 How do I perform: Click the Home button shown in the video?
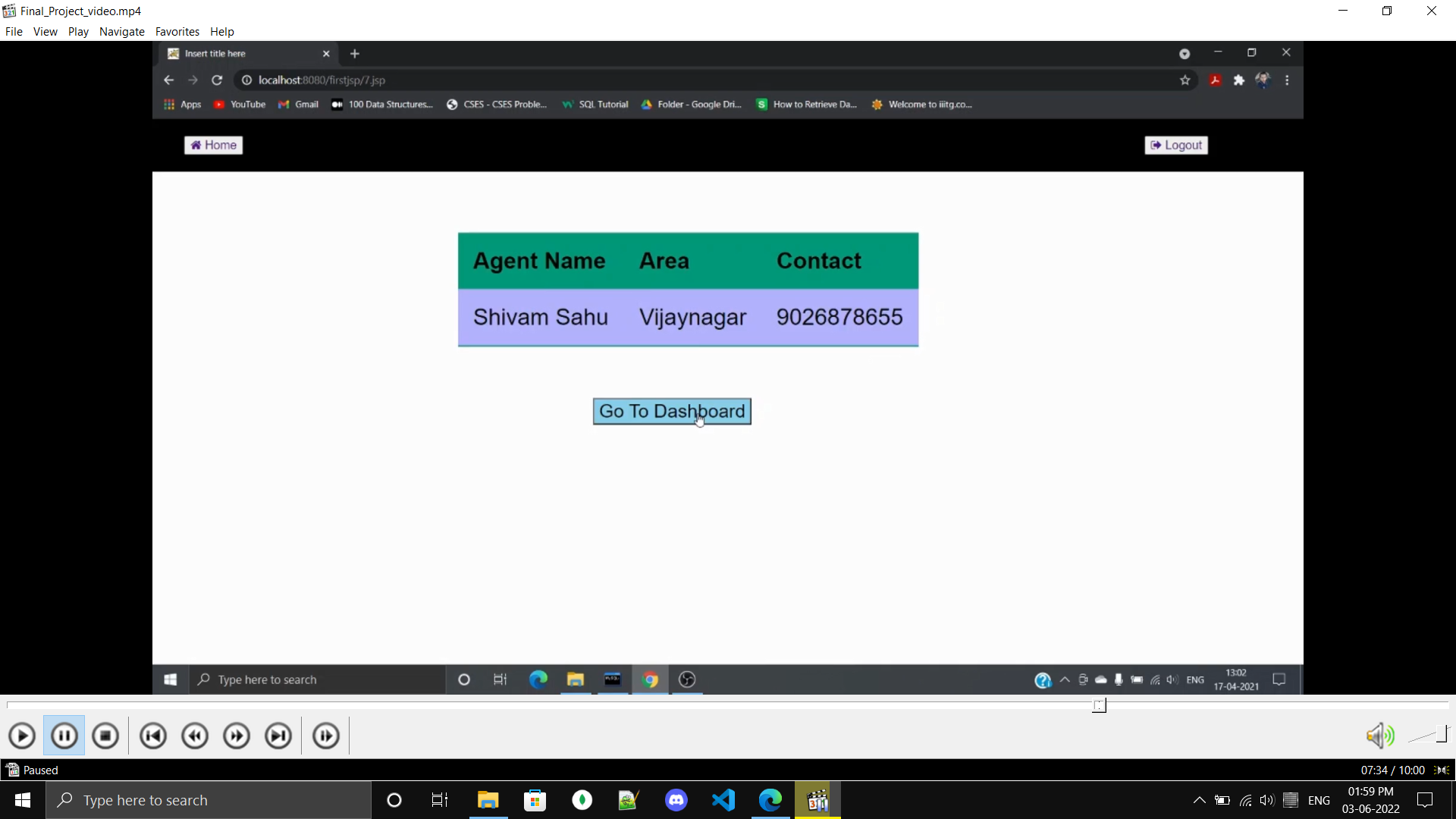(213, 145)
